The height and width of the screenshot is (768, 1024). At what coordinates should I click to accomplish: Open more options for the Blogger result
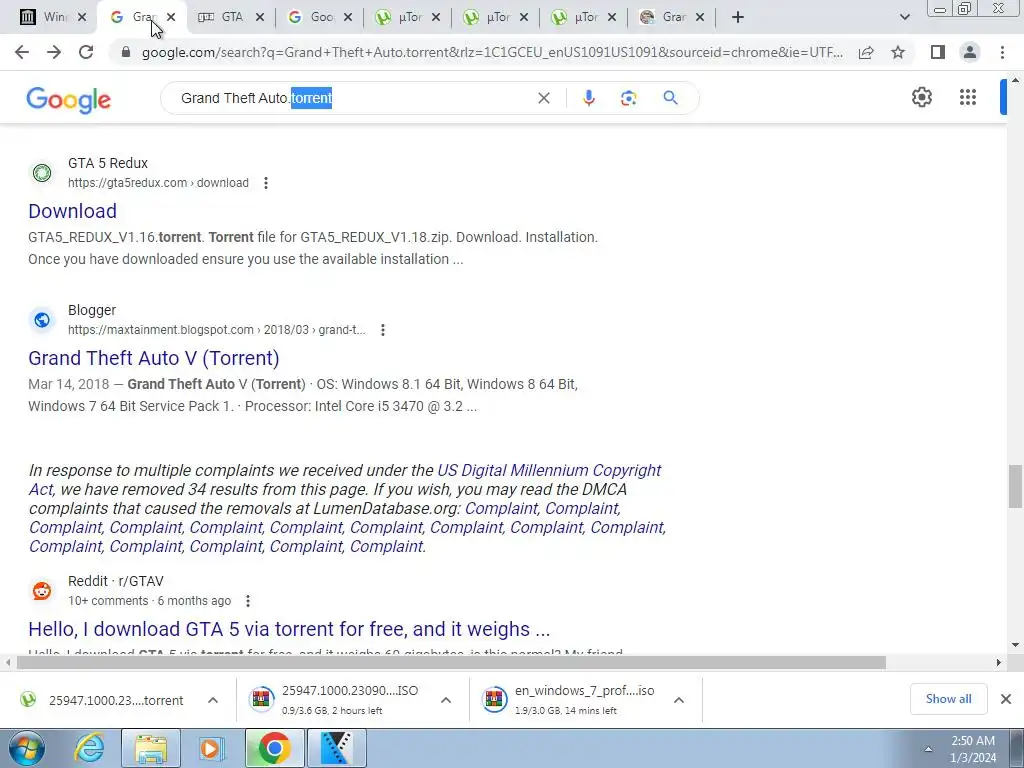(383, 330)
